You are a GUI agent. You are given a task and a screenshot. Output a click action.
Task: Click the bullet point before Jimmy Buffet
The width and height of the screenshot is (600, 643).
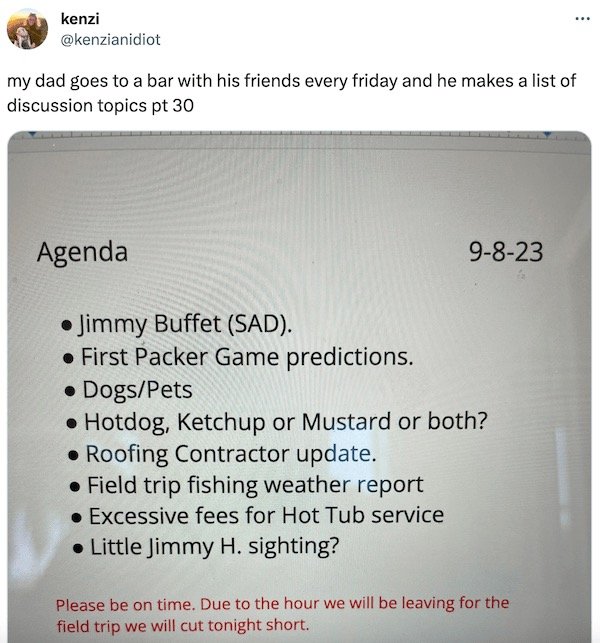click(x=66, y=326)
